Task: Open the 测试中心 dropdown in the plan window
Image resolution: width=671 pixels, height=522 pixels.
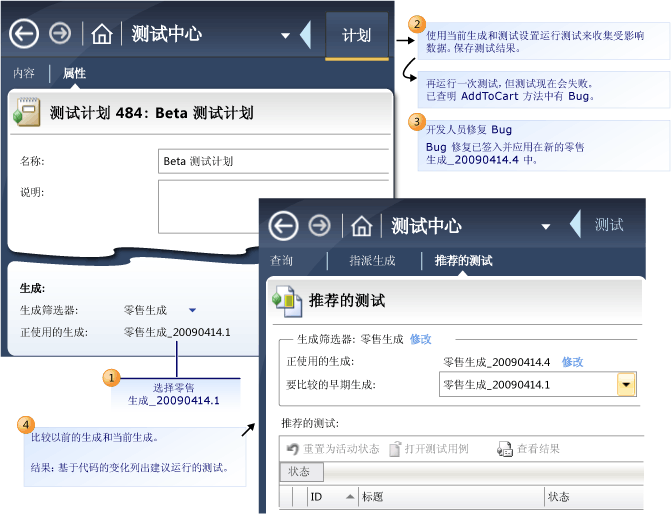Action: 285,36
